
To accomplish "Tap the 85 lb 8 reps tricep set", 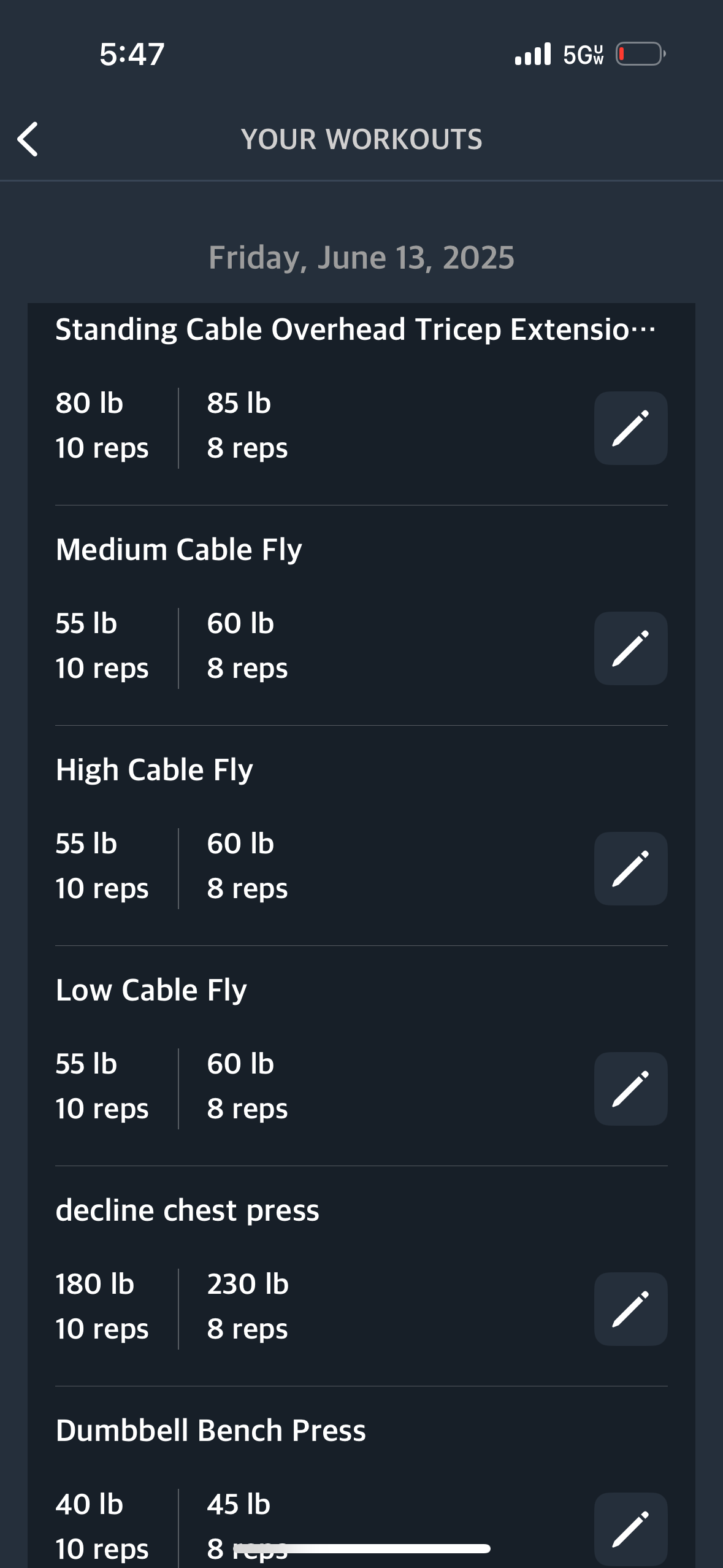I will click(x=248, y=425).
